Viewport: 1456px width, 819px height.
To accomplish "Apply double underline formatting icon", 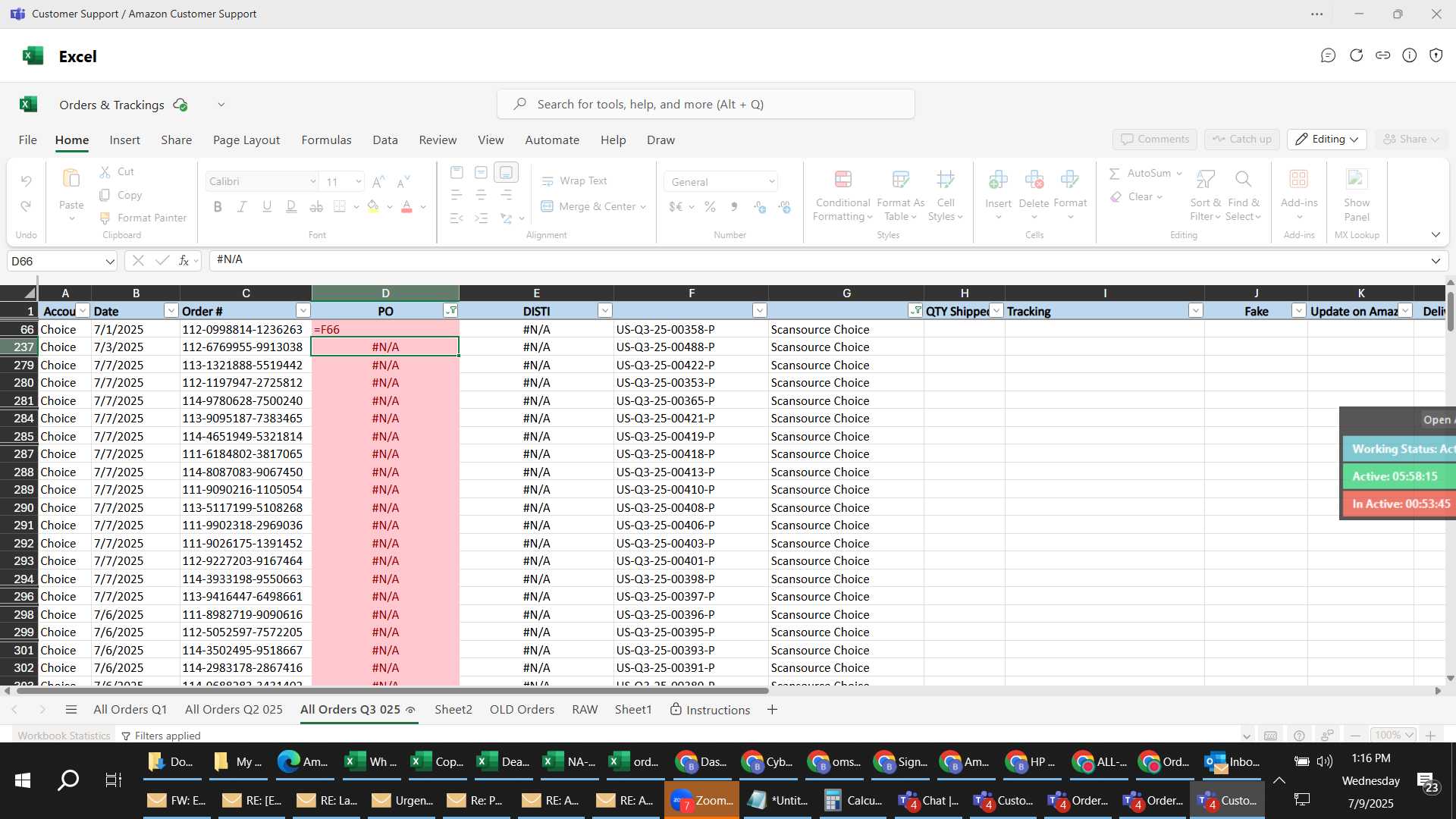I will 291,206.
